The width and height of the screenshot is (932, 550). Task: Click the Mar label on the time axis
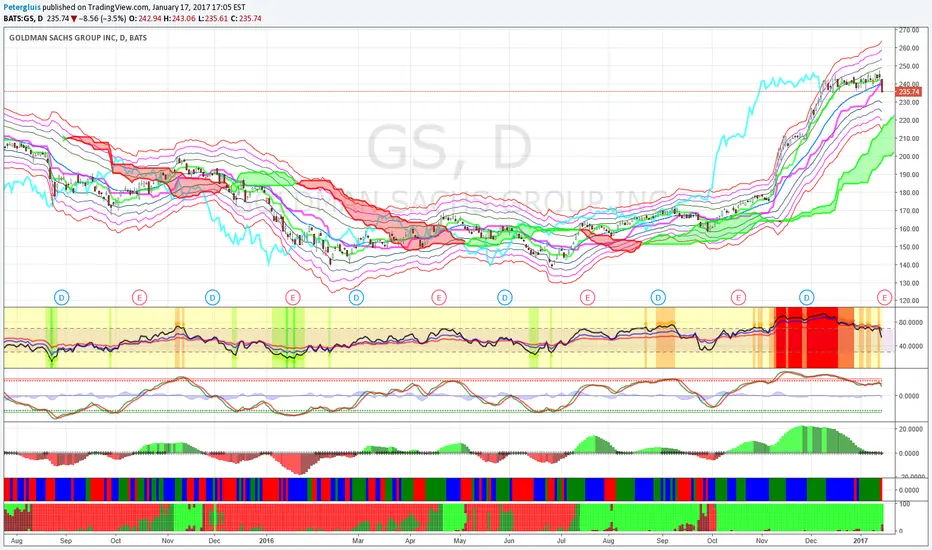pos(358,541)
